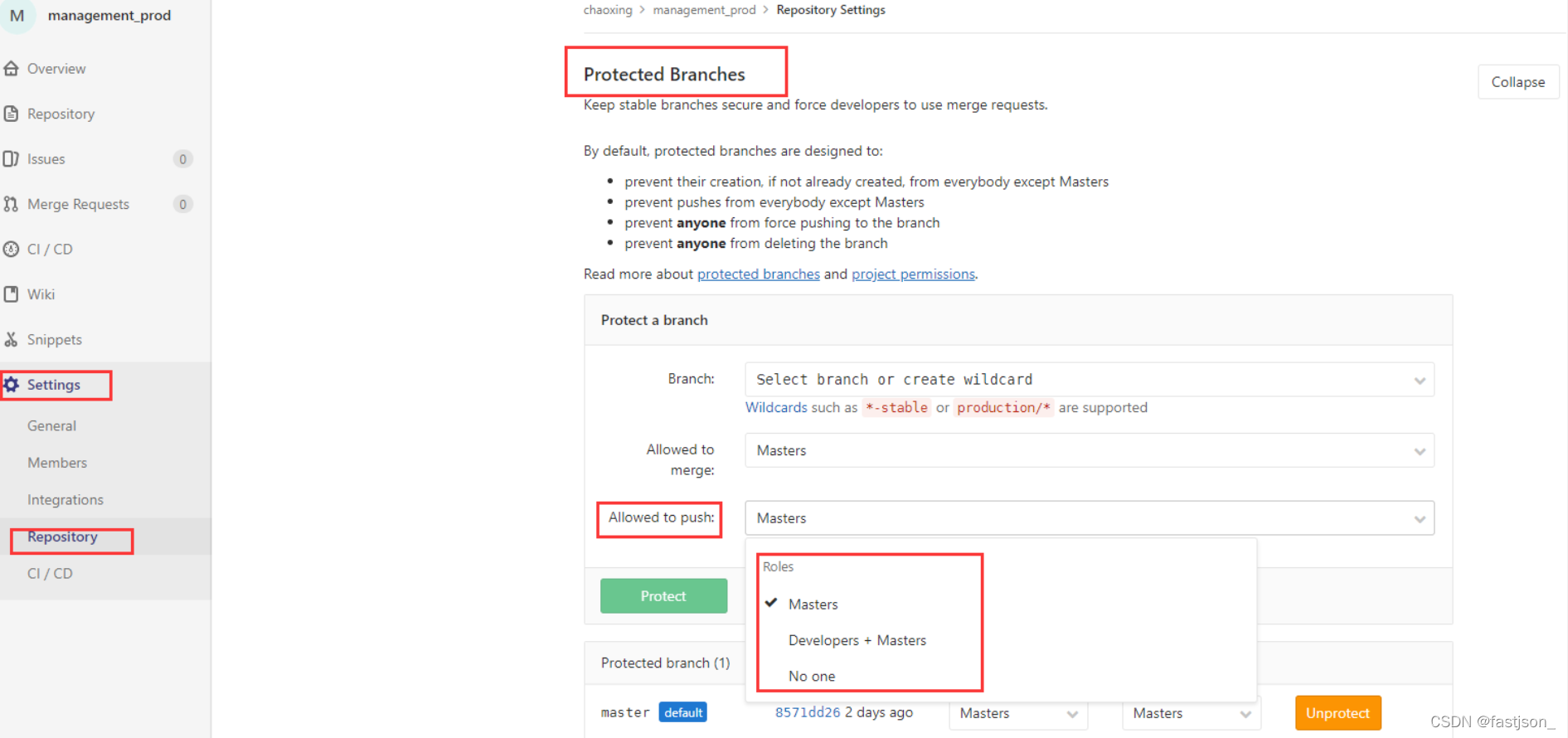Open the Masters dropdown on master branch row
The height and width of the screenshot is (738, 1568).
click(1017, 714)
